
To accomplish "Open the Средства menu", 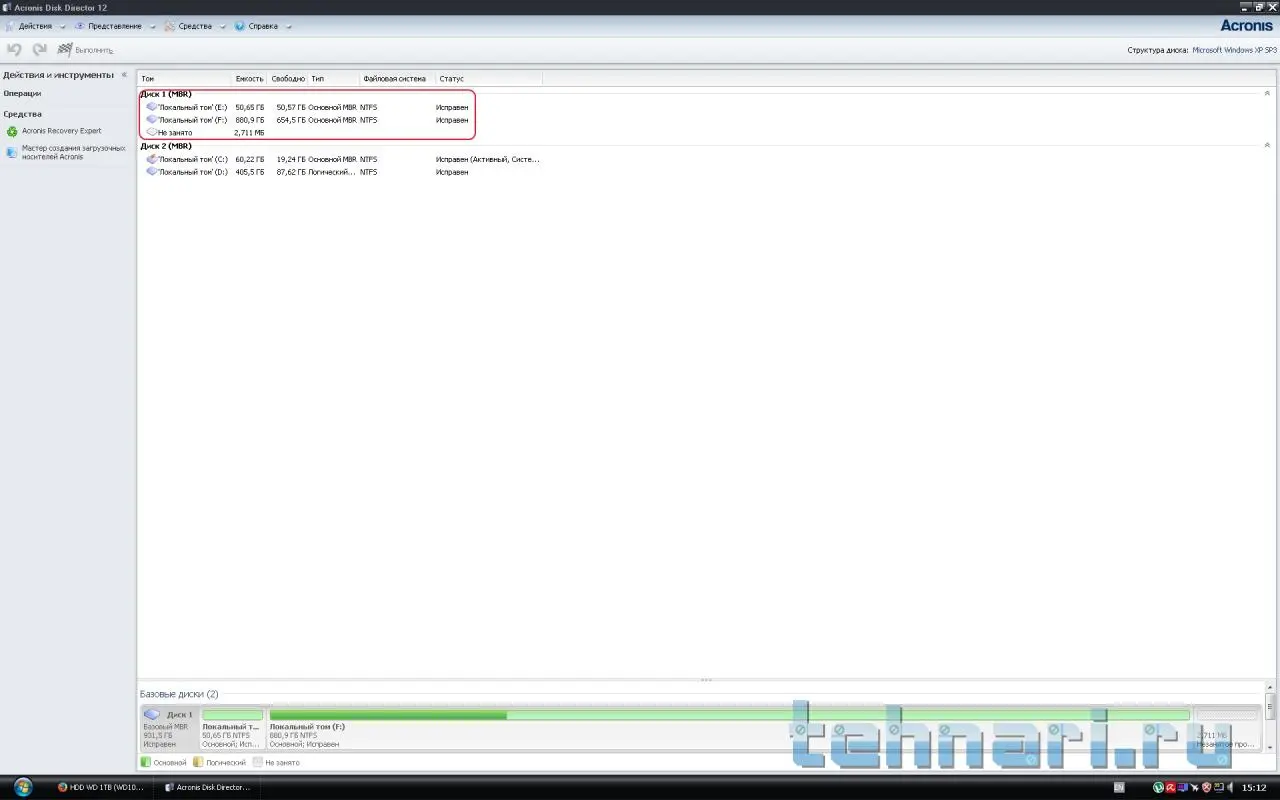I will (x=195, y=26).
